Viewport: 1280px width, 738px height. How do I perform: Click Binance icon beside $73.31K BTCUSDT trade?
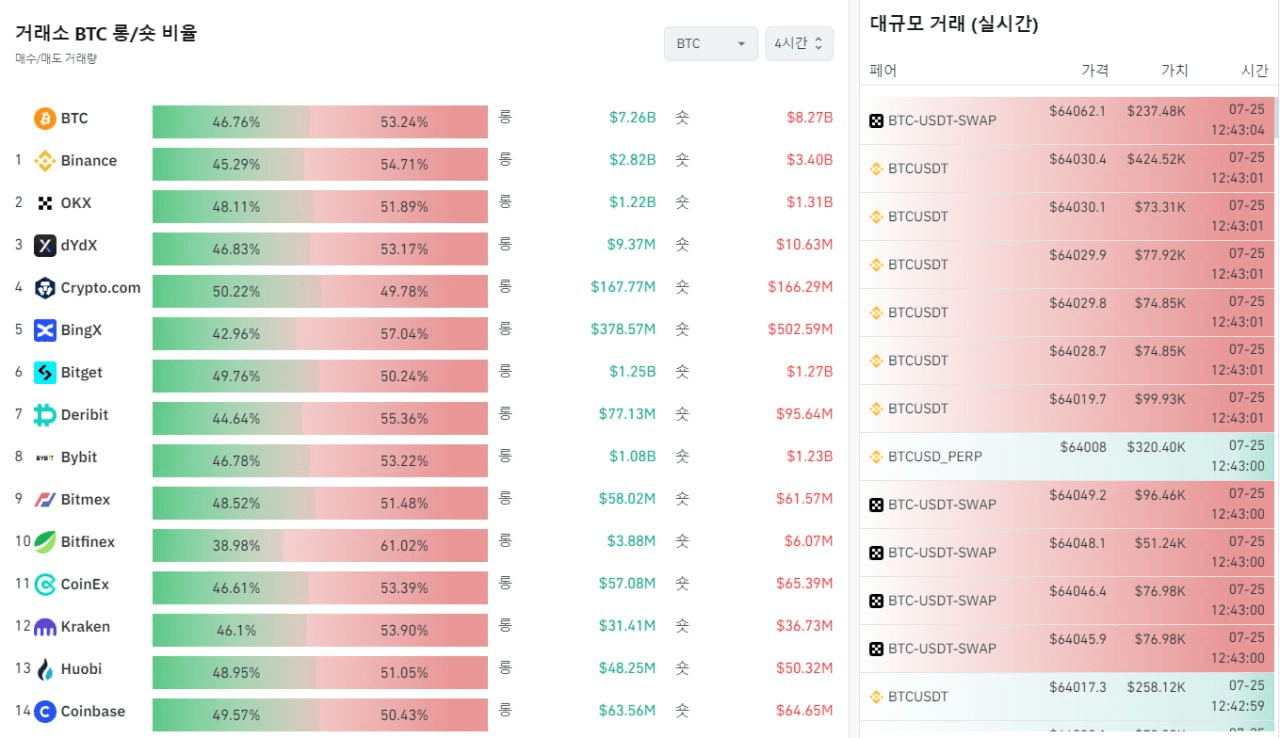876,217
